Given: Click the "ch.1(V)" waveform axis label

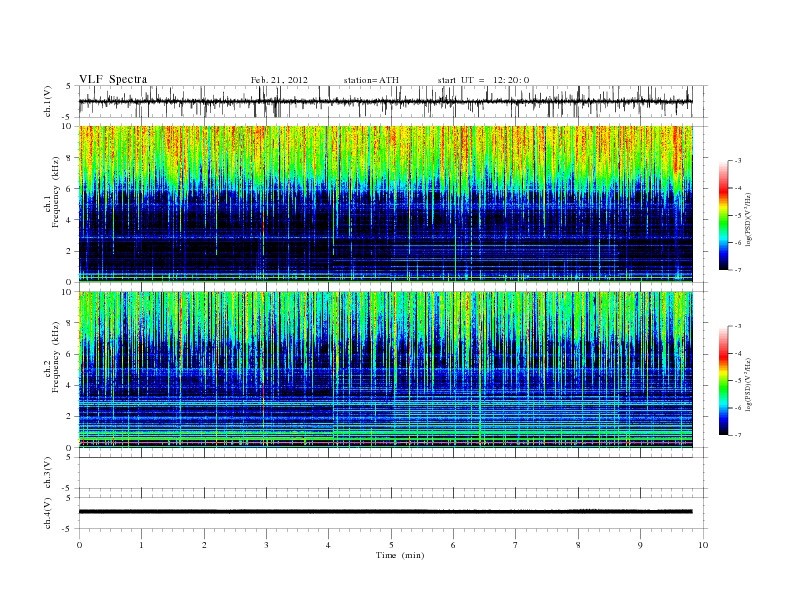Looking at the screenshot, I should tap(47, 101).
